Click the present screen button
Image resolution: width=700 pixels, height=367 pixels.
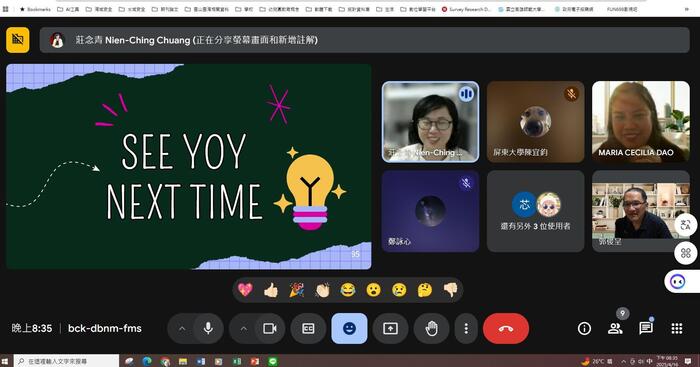pos(391,329)
